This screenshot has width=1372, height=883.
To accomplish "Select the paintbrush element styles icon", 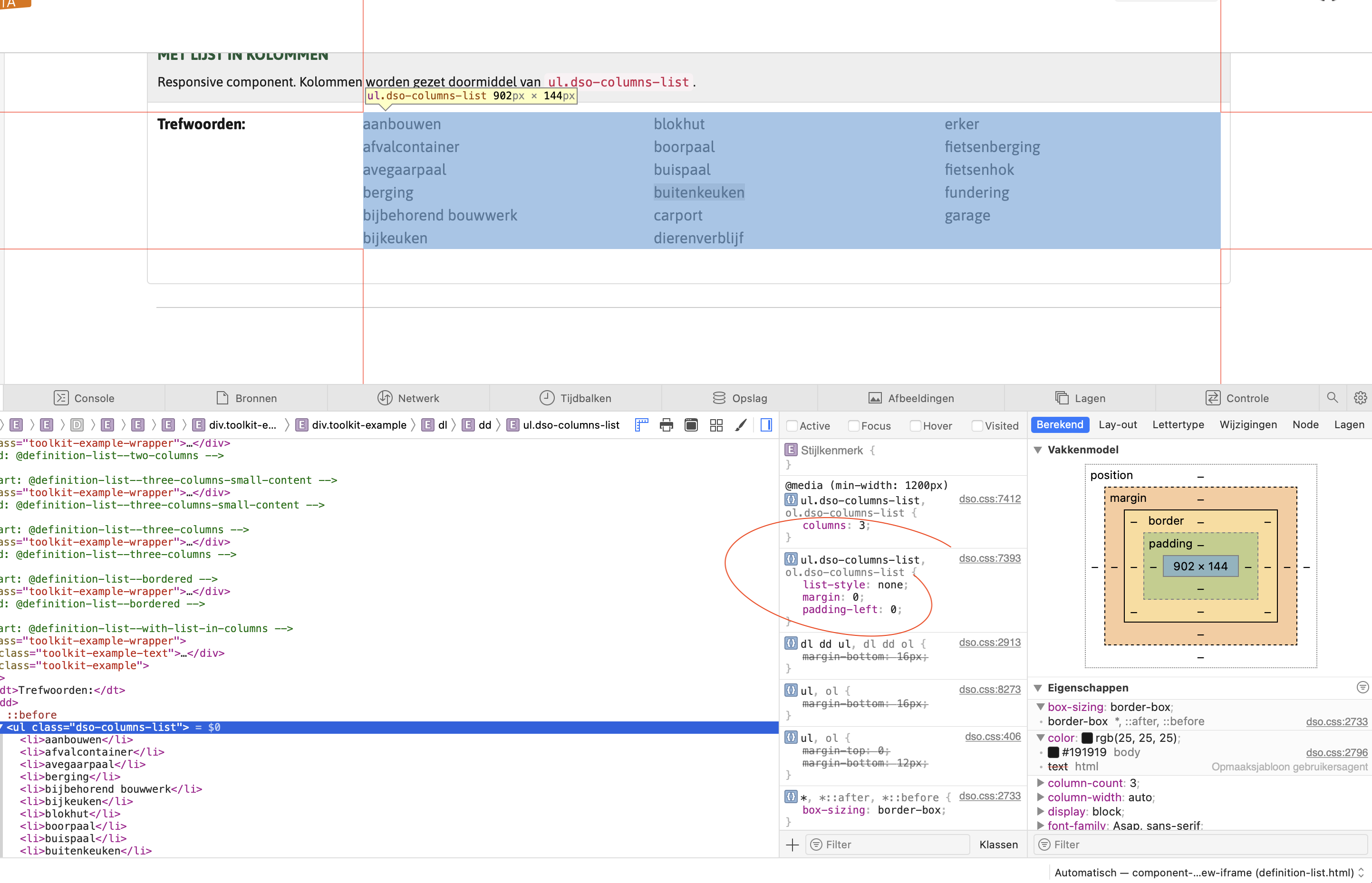I will (741, 425).
